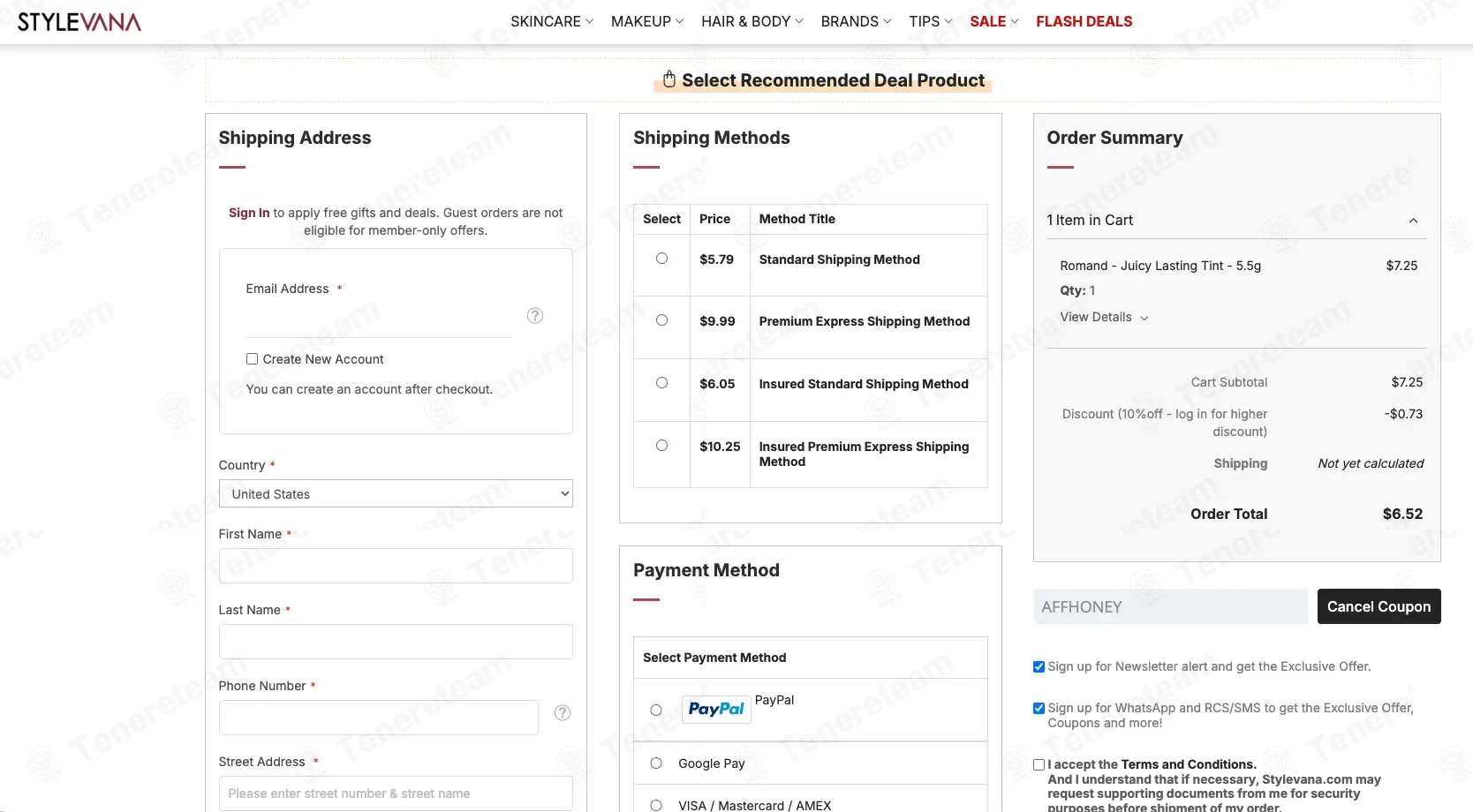Image resolution: width=1473 pixels, height=812 pixels.
Task: Click the AFFHONEY coupon code field
Action: 1171,606
